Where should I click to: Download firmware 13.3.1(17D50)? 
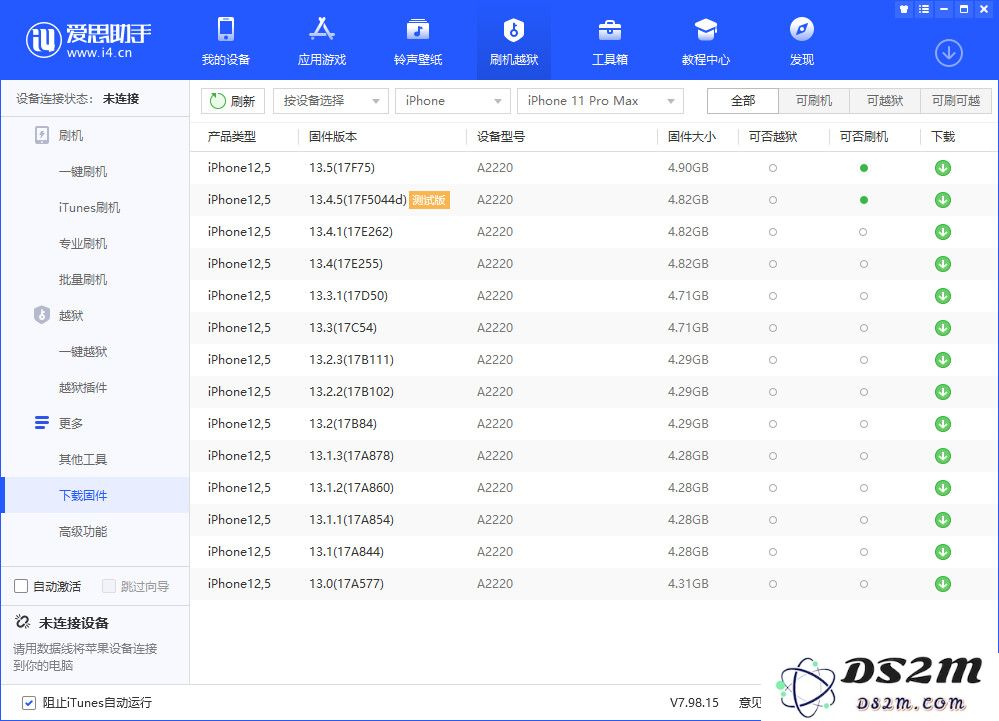[943, 296]
